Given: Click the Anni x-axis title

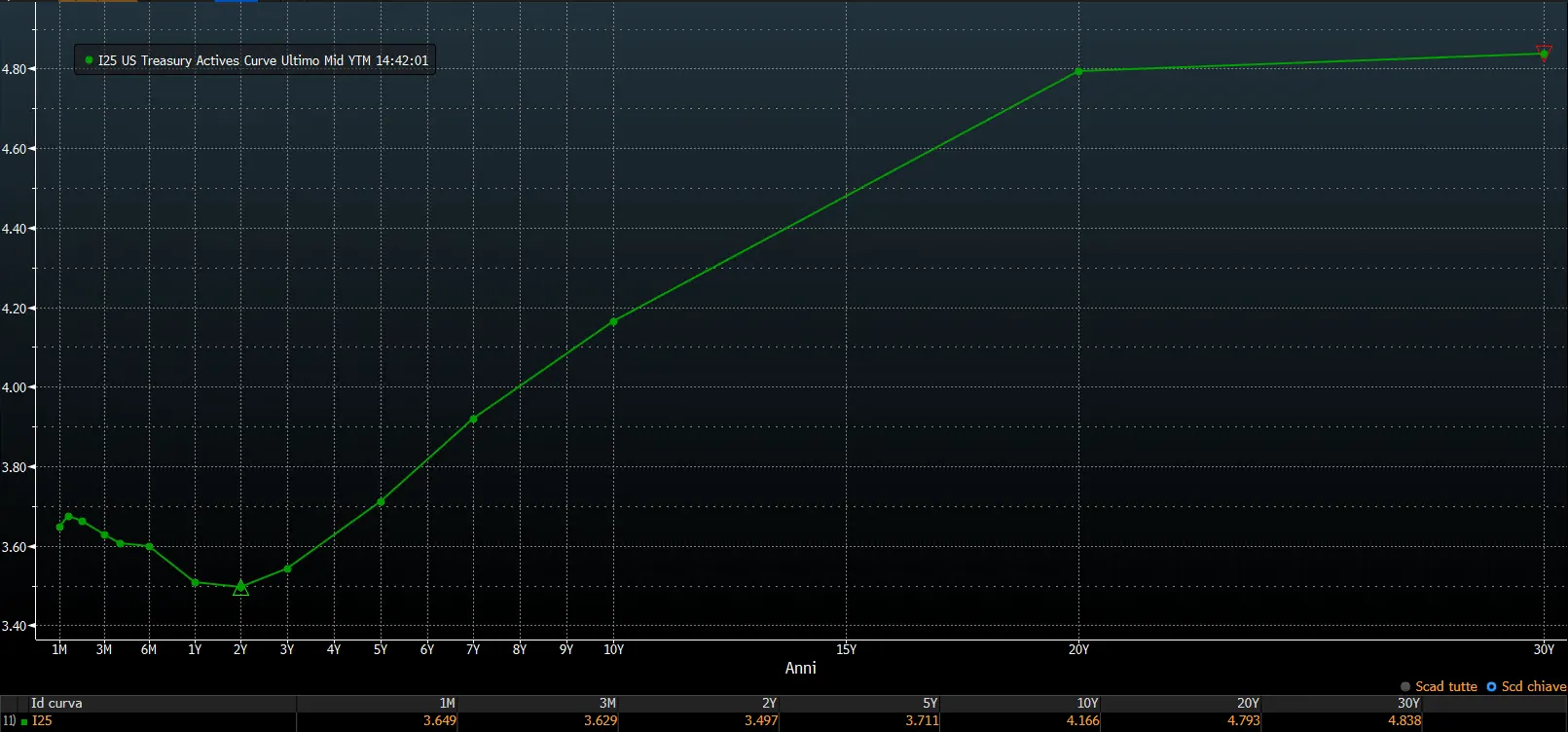Looking at the screenshot, I should click(800, 668).
